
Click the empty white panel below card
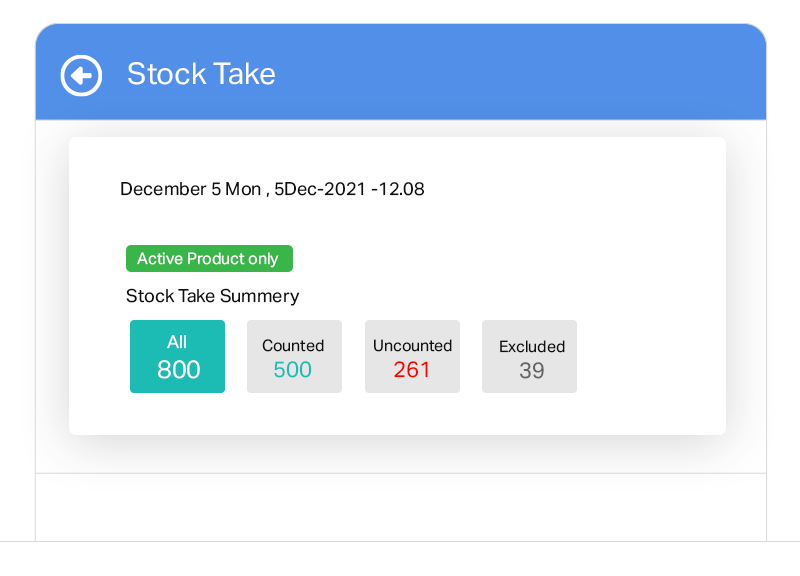tap(400, 508)
